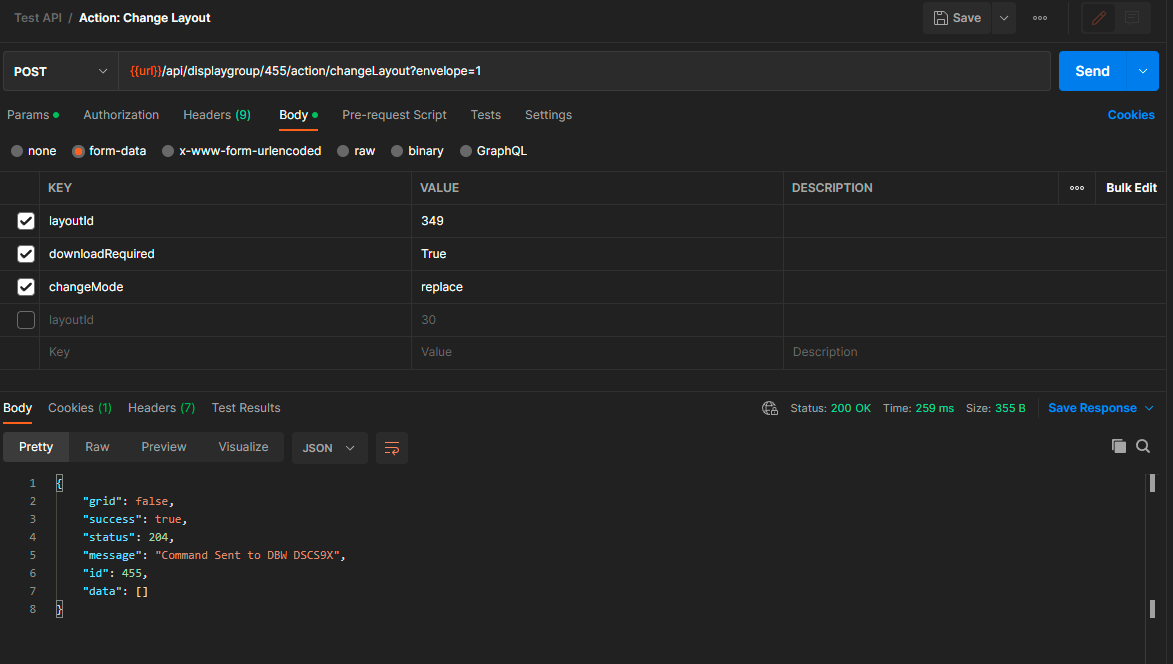1173x664 pixels.
Task: Switch response view to Raw
Action: click(97, 447)
